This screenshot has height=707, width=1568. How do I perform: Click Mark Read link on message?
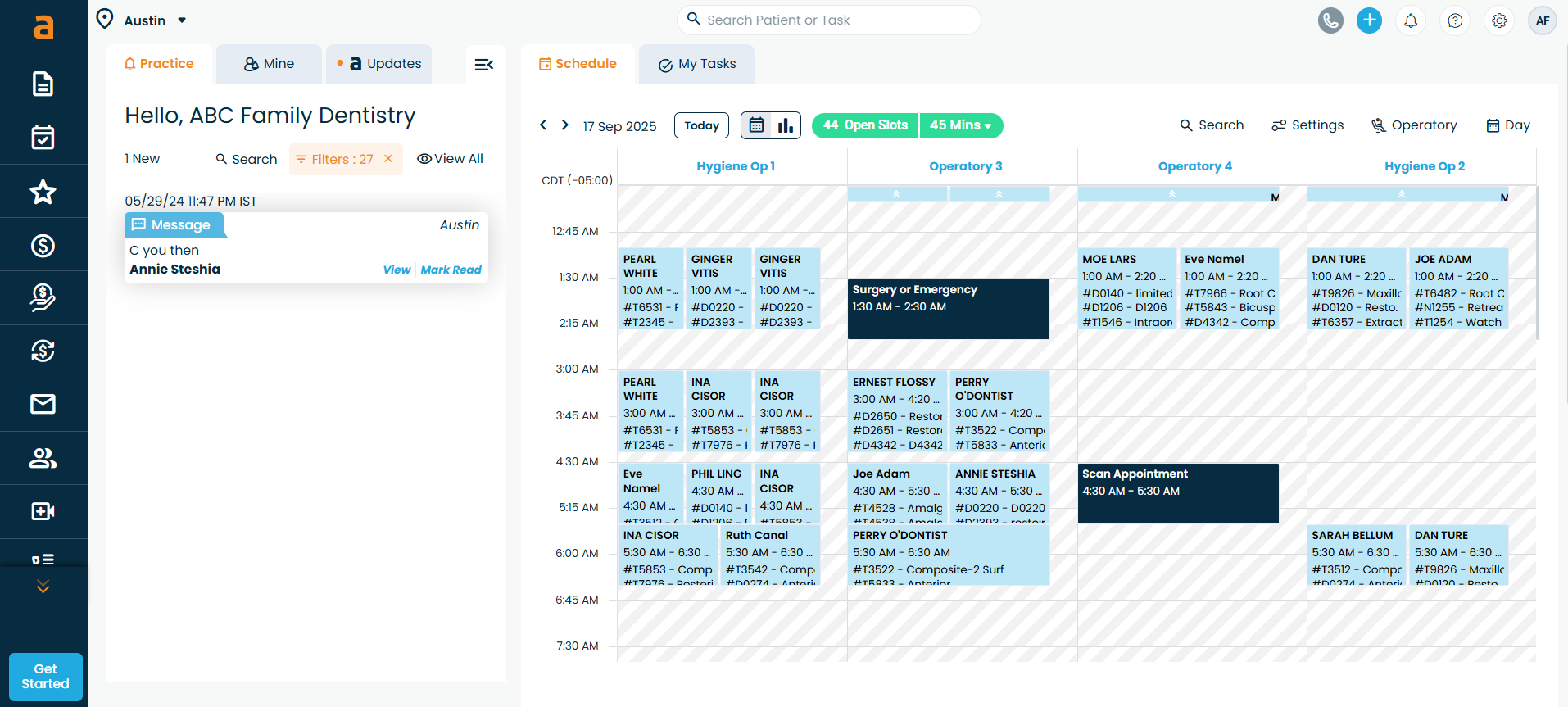coord(451,270)
